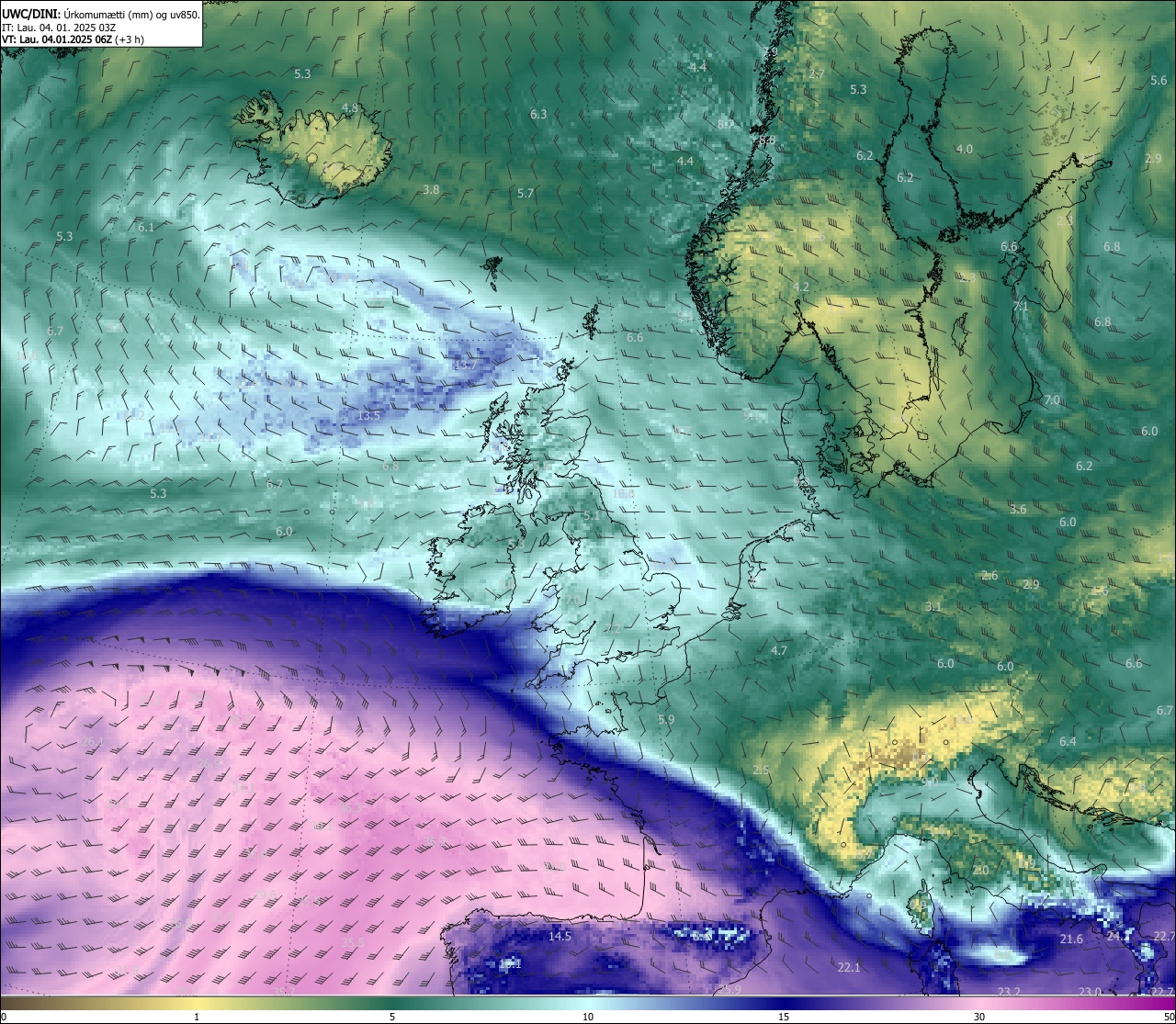The image size is (1176, 1024).
Task: Click the colour scale tick label 15
Action: pos(784,1017)
